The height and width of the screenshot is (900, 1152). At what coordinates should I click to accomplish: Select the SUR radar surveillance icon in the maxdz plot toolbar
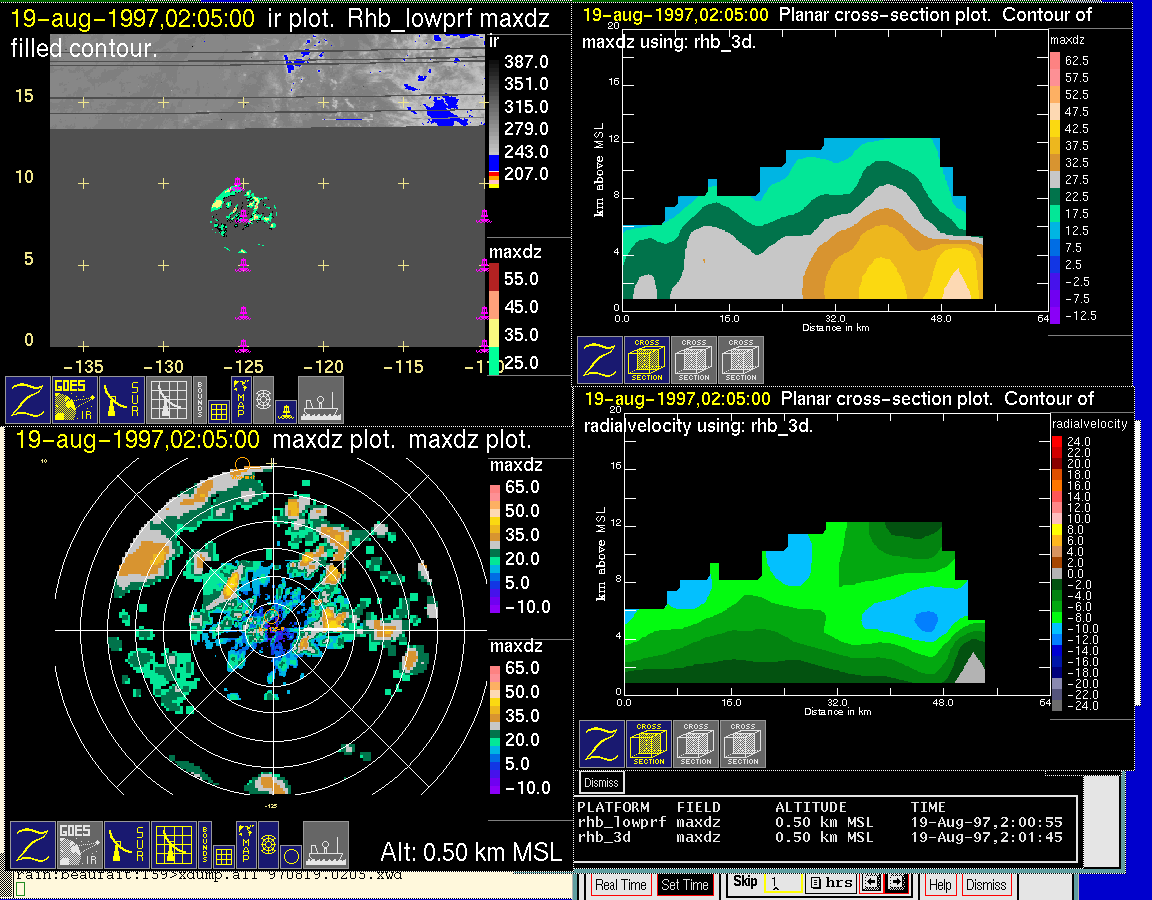coord(126,845)
